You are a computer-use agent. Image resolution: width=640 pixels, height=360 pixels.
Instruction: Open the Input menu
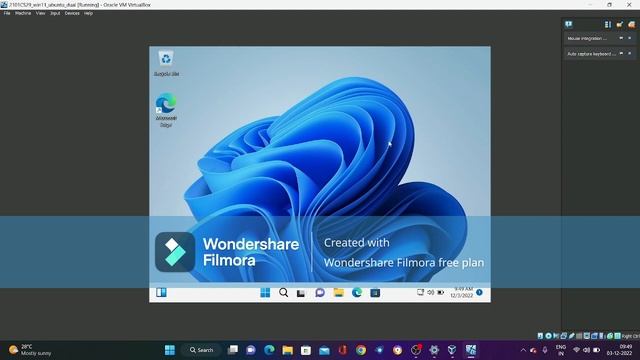point(55,13)
